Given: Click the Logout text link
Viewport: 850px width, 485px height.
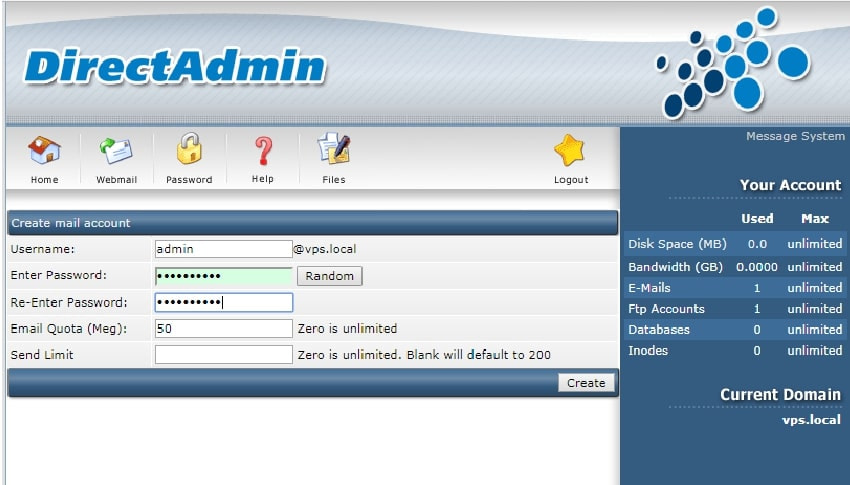Looking at the screenshot, I should [571, 180].
